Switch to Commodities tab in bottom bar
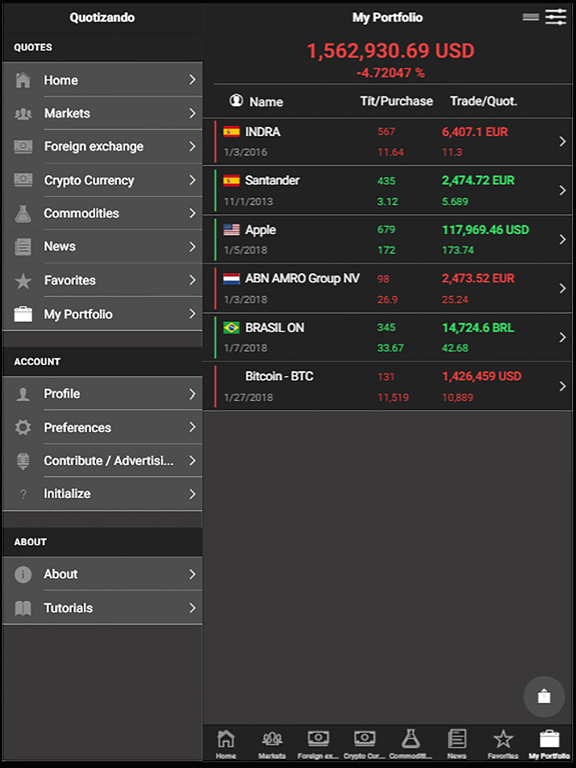The height and width of the screenshot is (768, 576). point(410,745)
